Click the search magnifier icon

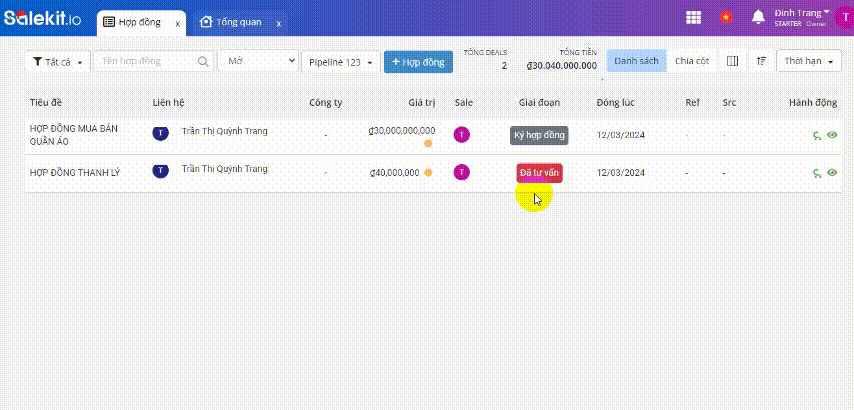(203, 61)
